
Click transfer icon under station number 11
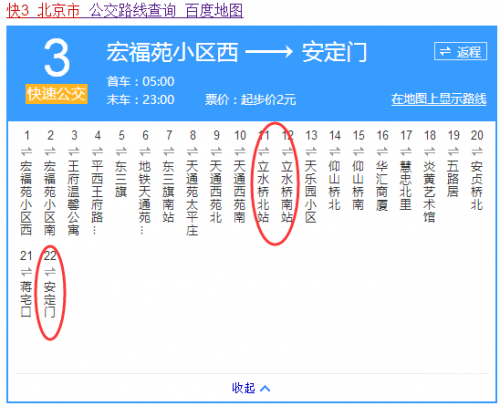264,152
